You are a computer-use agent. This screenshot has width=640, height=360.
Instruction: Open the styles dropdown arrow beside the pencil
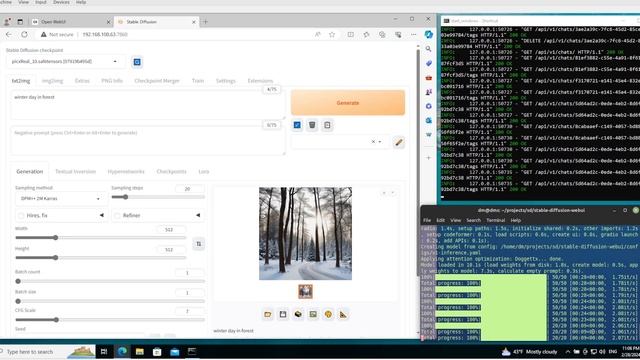click(380, 142)
